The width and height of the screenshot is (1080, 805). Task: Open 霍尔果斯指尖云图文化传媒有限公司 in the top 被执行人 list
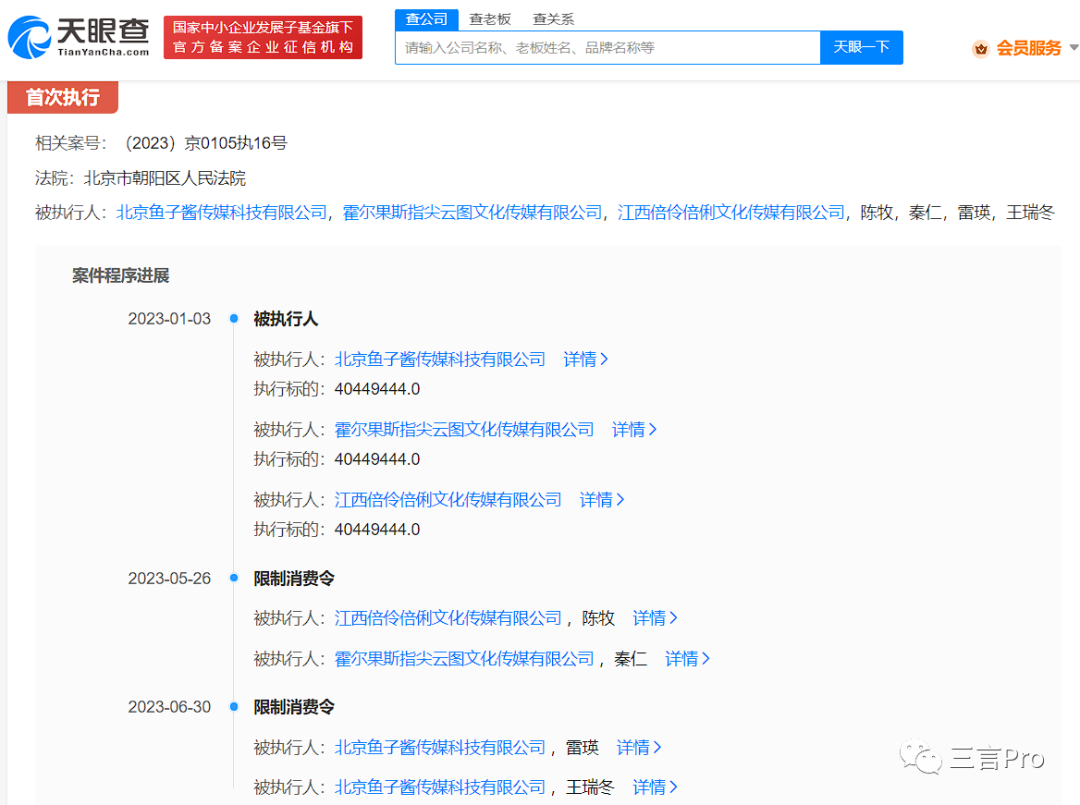pos(472,213)
